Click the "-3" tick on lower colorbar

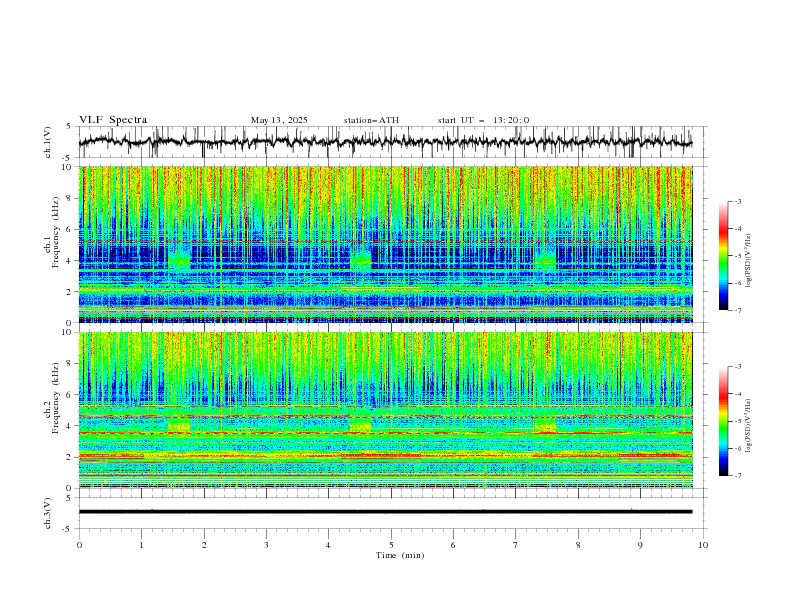tap(738, 367)
